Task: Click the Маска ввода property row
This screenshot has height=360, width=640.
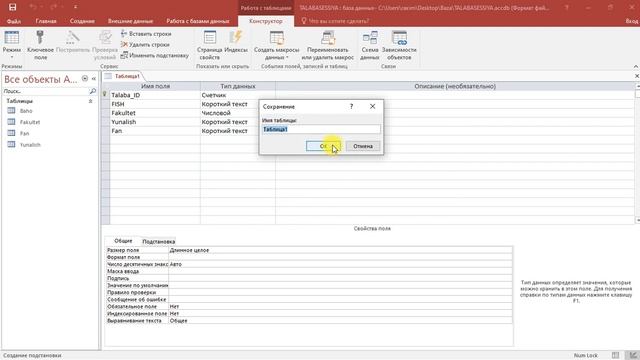Action: point(309,271)
